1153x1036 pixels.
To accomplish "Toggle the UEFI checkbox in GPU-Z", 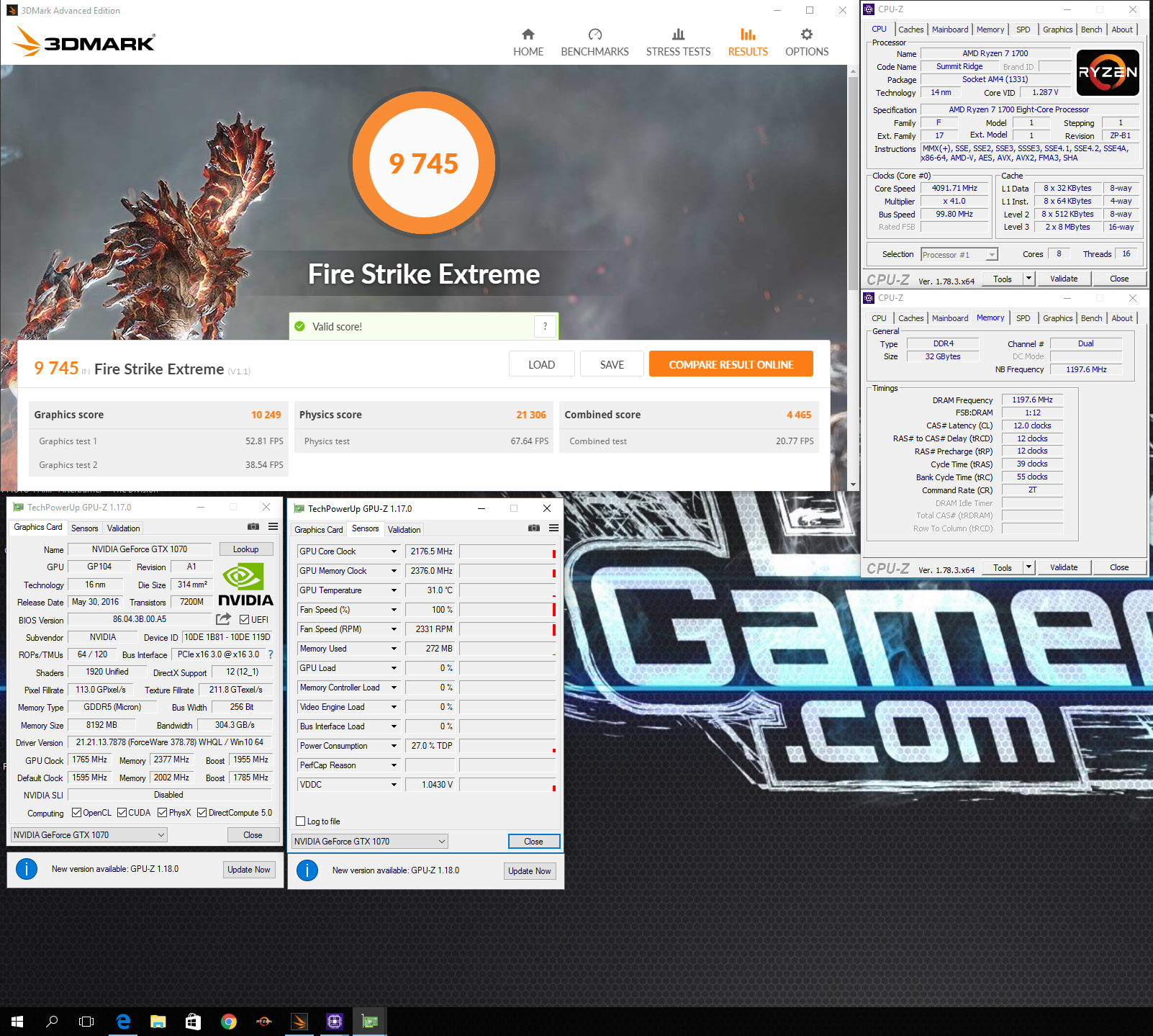I will pos(244,620).
